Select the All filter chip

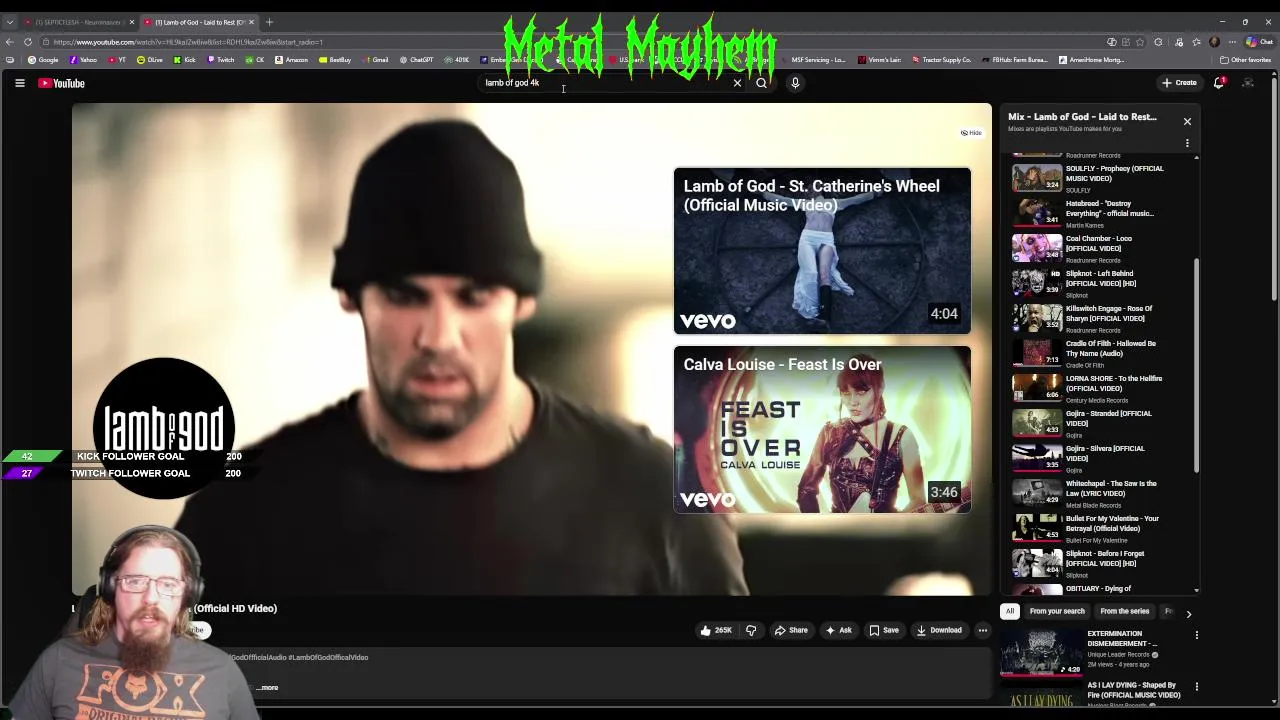(x=1010, y=611)
